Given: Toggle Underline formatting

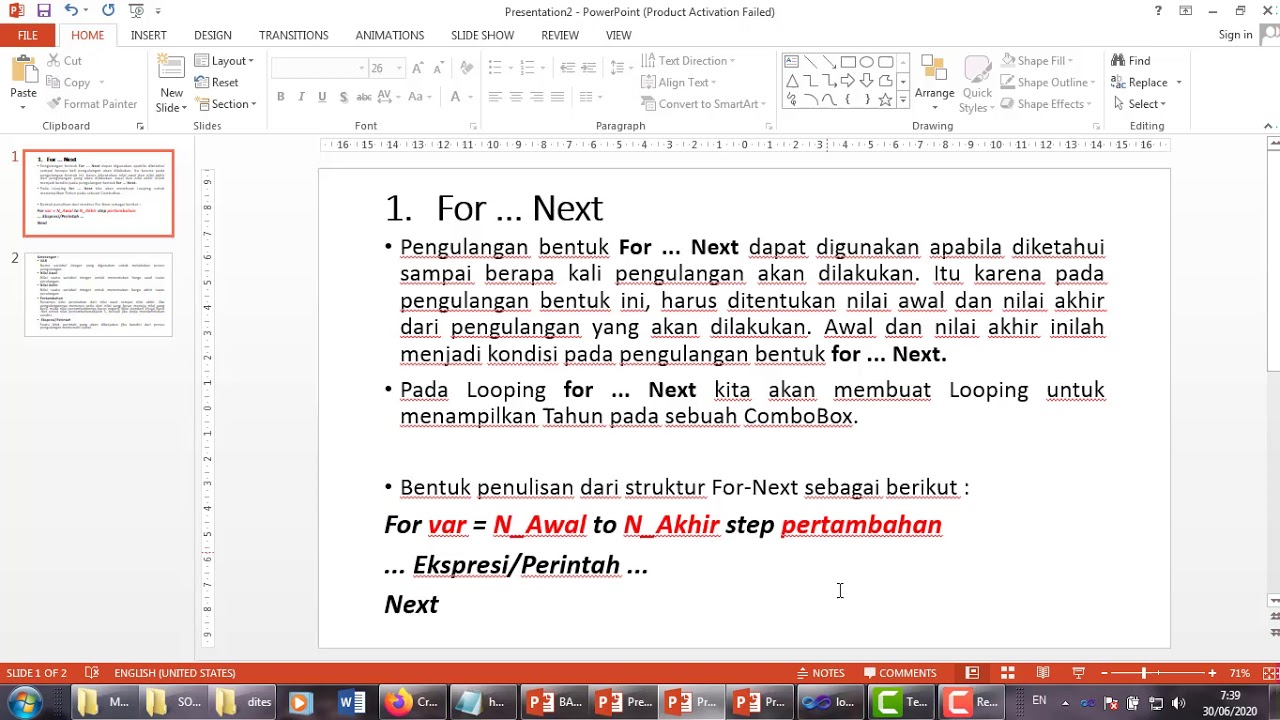Looking at the screenshot, I should pyautogui.click(x=322, y=97).
